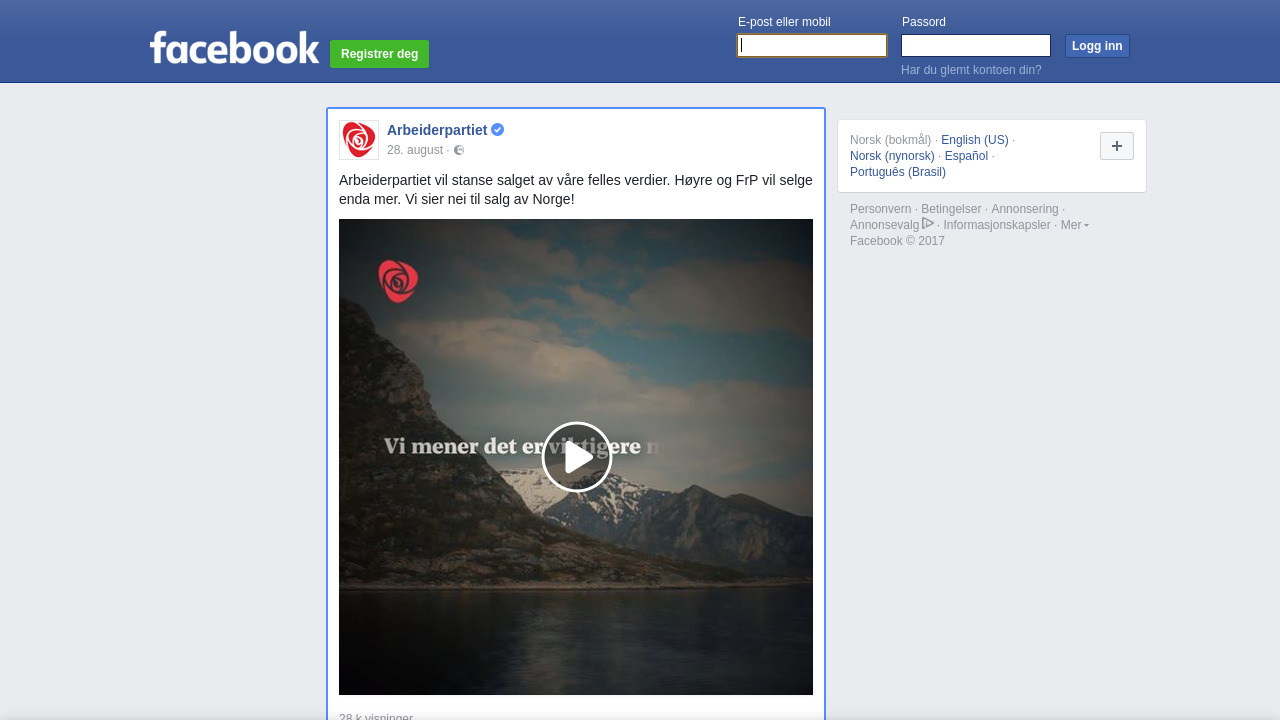Open the Annonsevalg footer link

[x=884, y=225]
